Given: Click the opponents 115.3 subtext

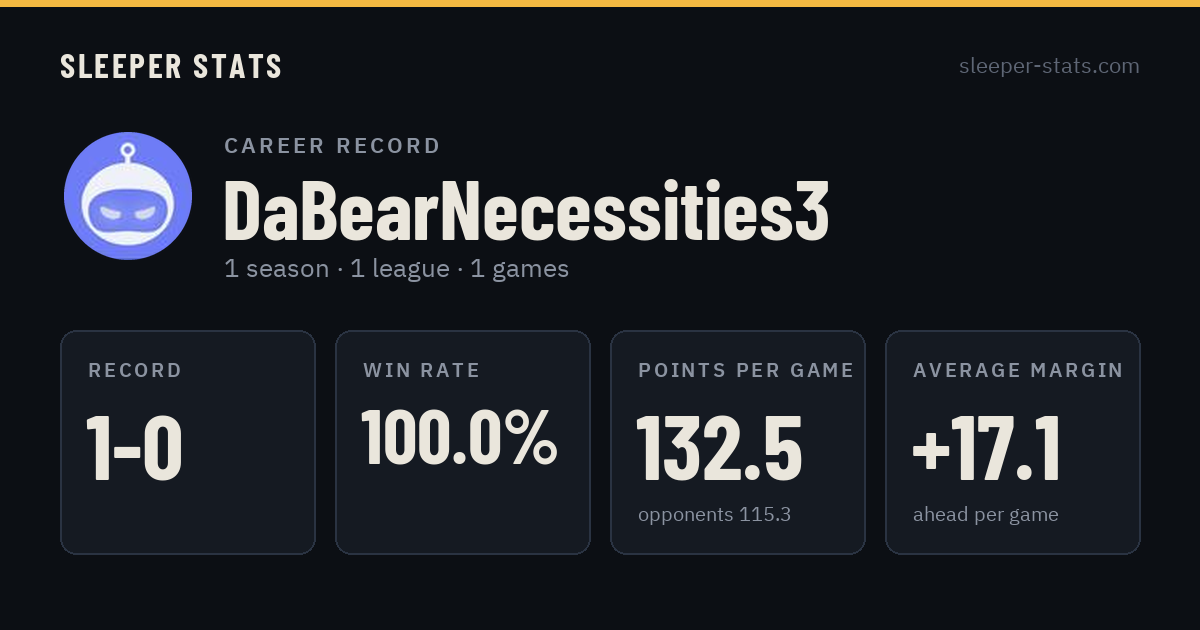Looking at the screenshot, I should [715, 515].
